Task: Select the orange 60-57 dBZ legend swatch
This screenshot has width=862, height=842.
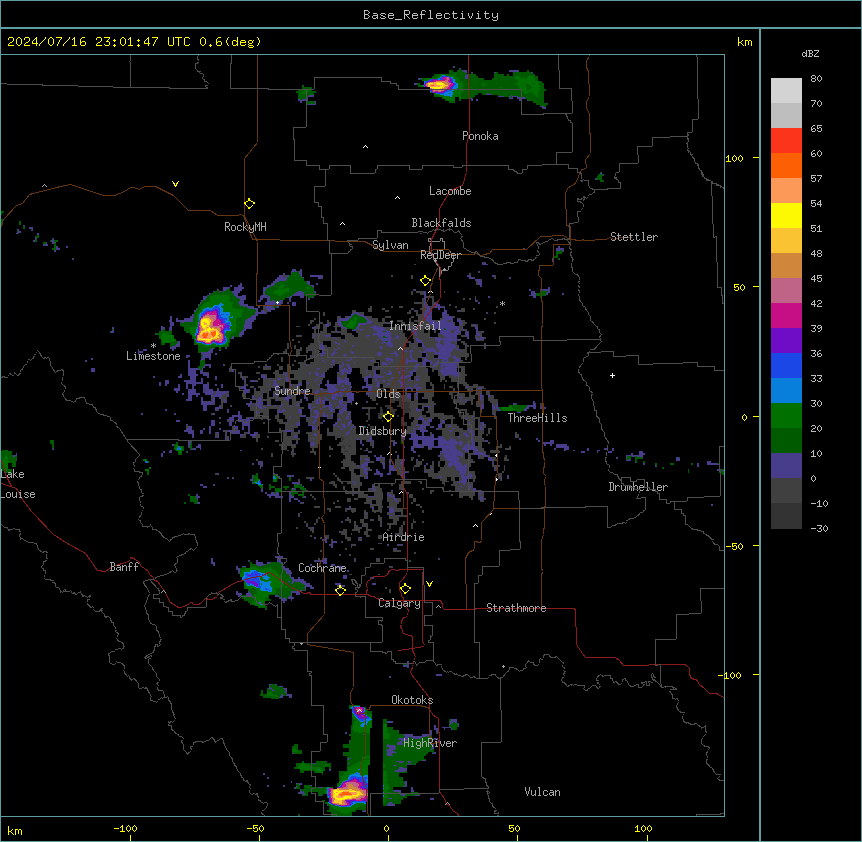Action: click(x=786, y=165)
